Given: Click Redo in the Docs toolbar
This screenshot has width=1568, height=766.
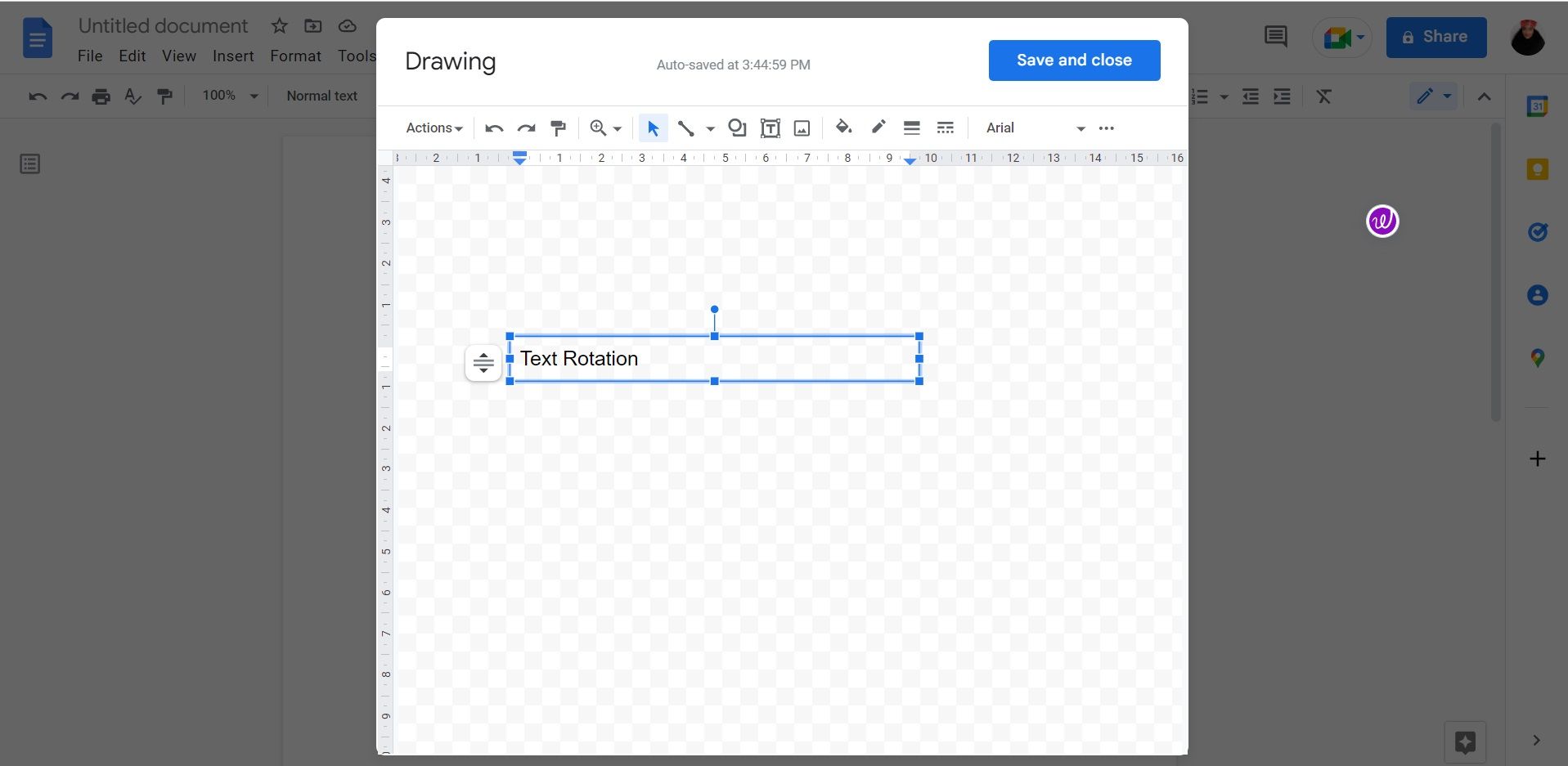Looking at the screenshot, I should coord(70,96).
